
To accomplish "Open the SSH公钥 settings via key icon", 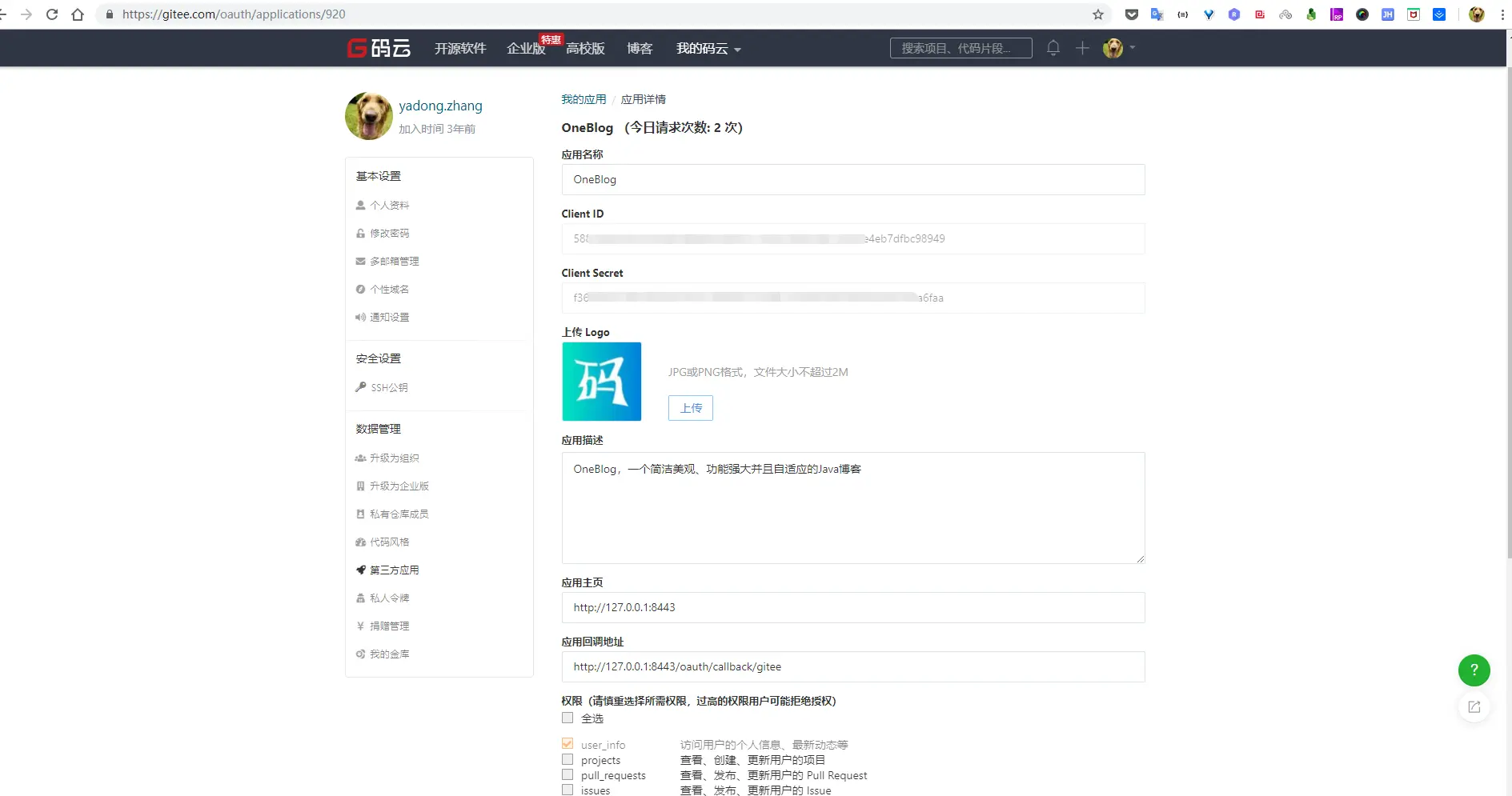I will [x=390, y=387].
